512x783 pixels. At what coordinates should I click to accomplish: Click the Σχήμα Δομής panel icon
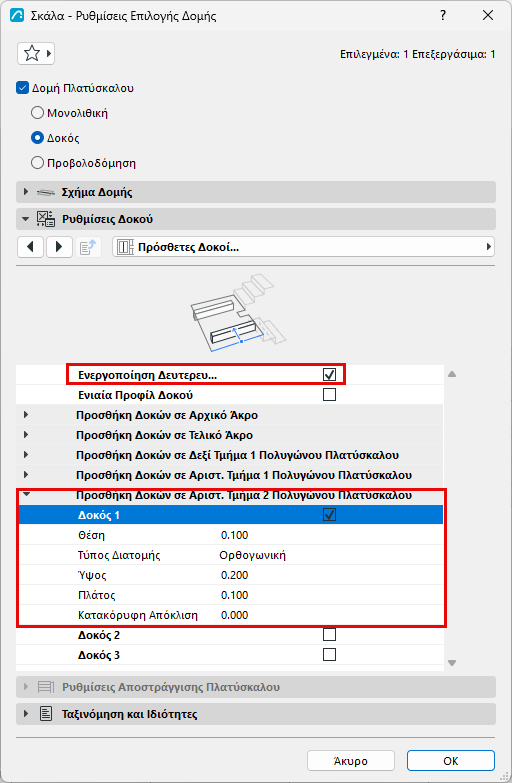pyautogui.click(x=46, y=192)
